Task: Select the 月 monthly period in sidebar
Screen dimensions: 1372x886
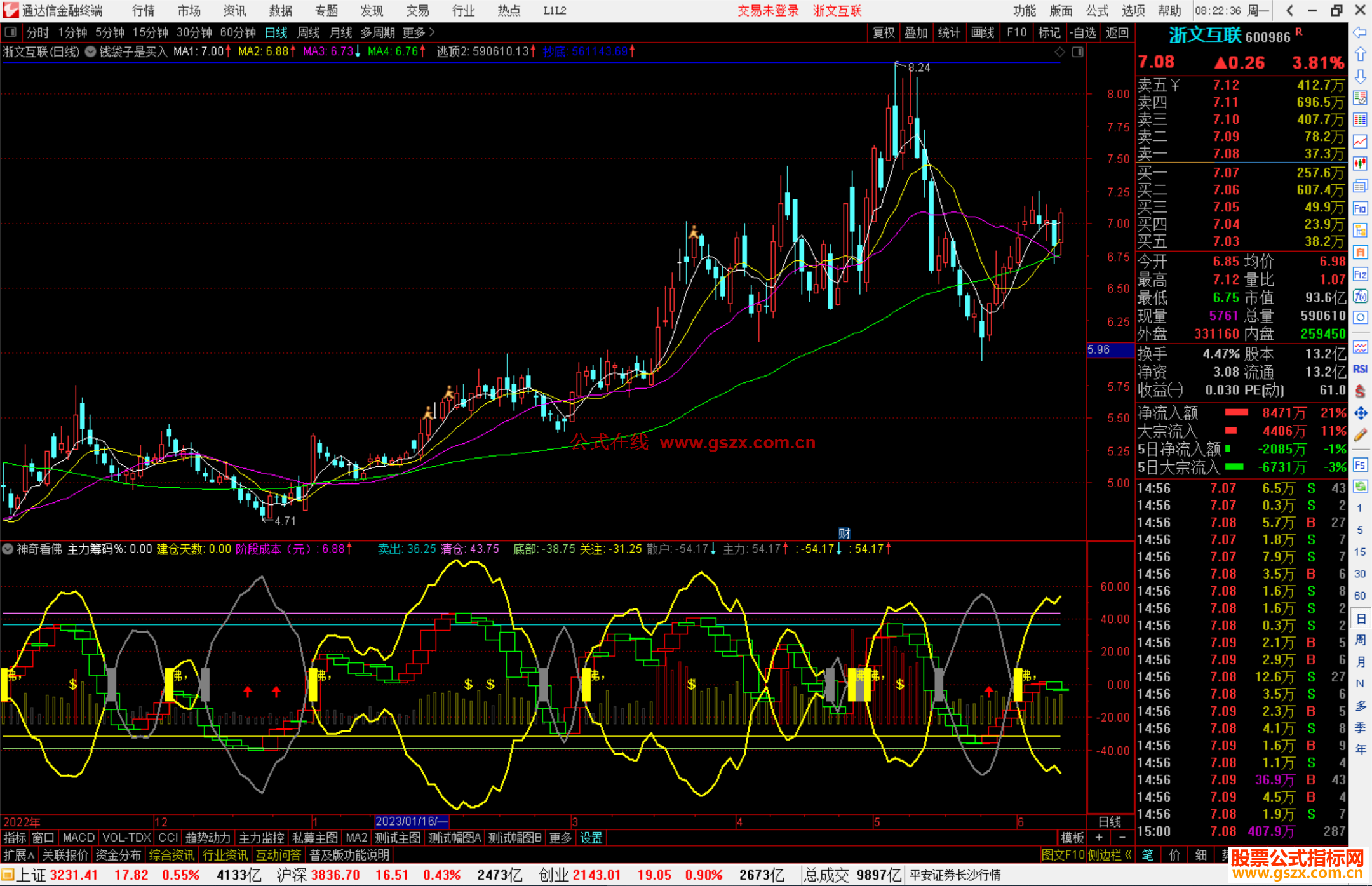Action: pyautogui.click(x=1360, y=662)
